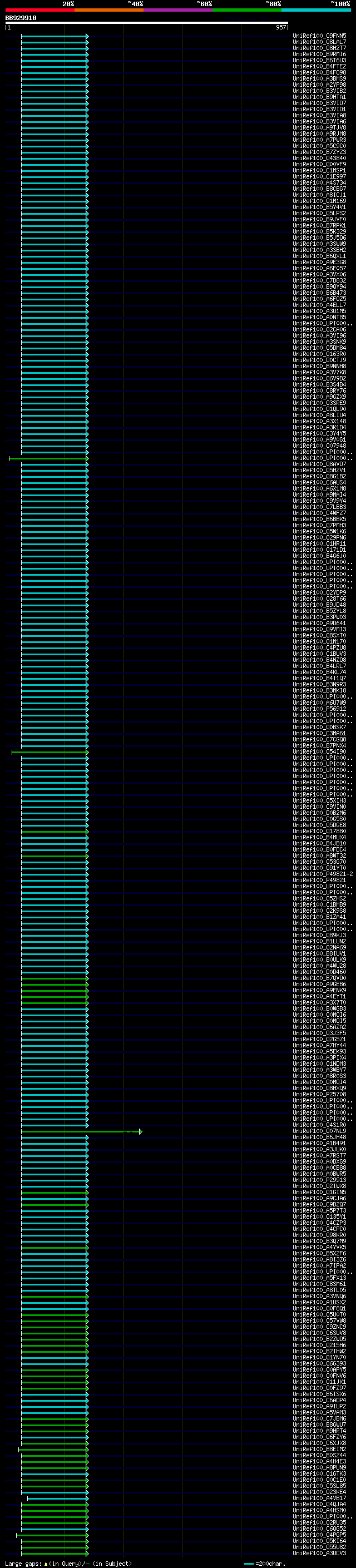Select hit UniRef100_Q2RU35
Viewport: 356px width, 1568px height.
319,1522
